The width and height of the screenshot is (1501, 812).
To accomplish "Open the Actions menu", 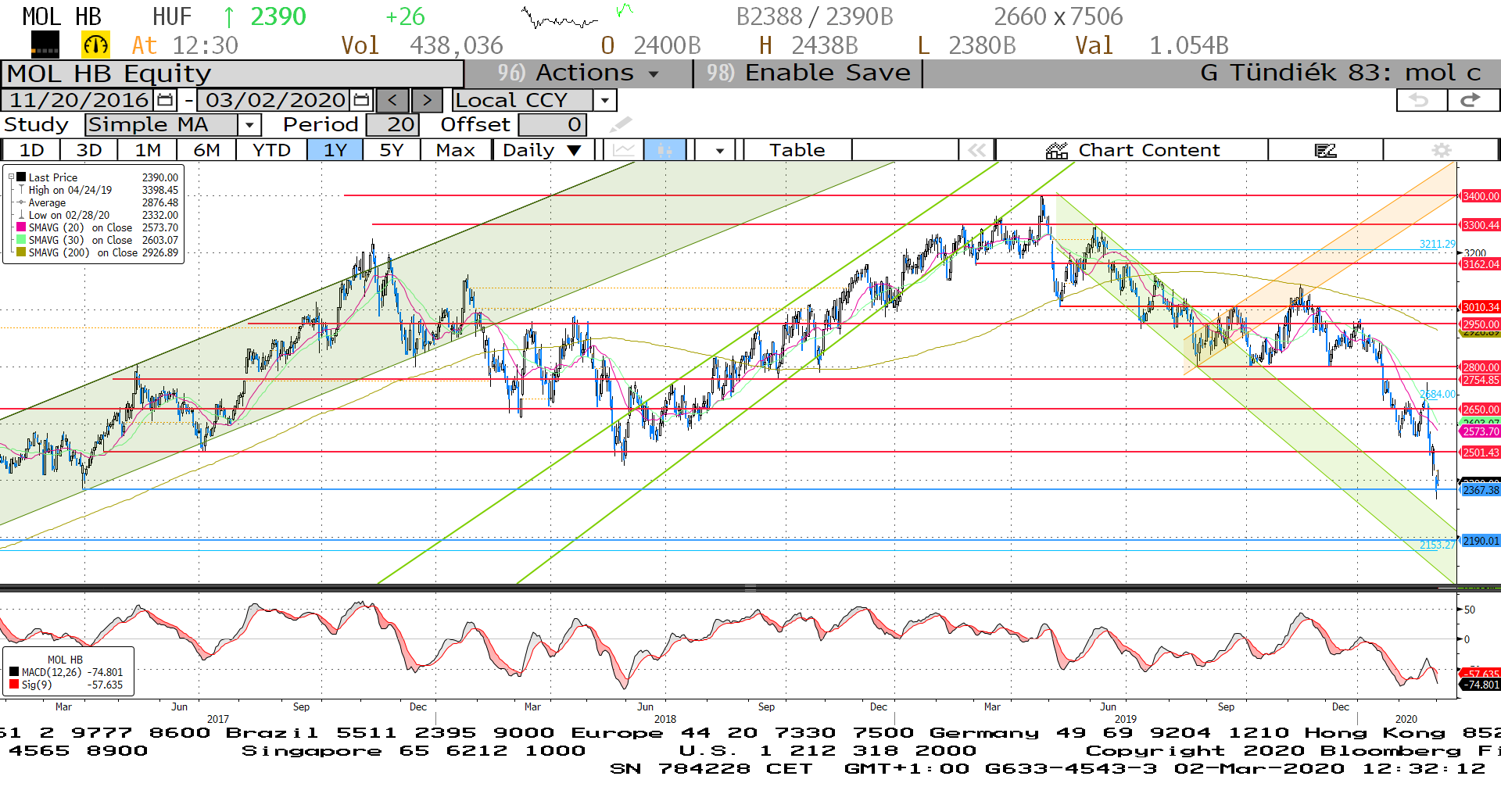I will (x=579, y=73).
